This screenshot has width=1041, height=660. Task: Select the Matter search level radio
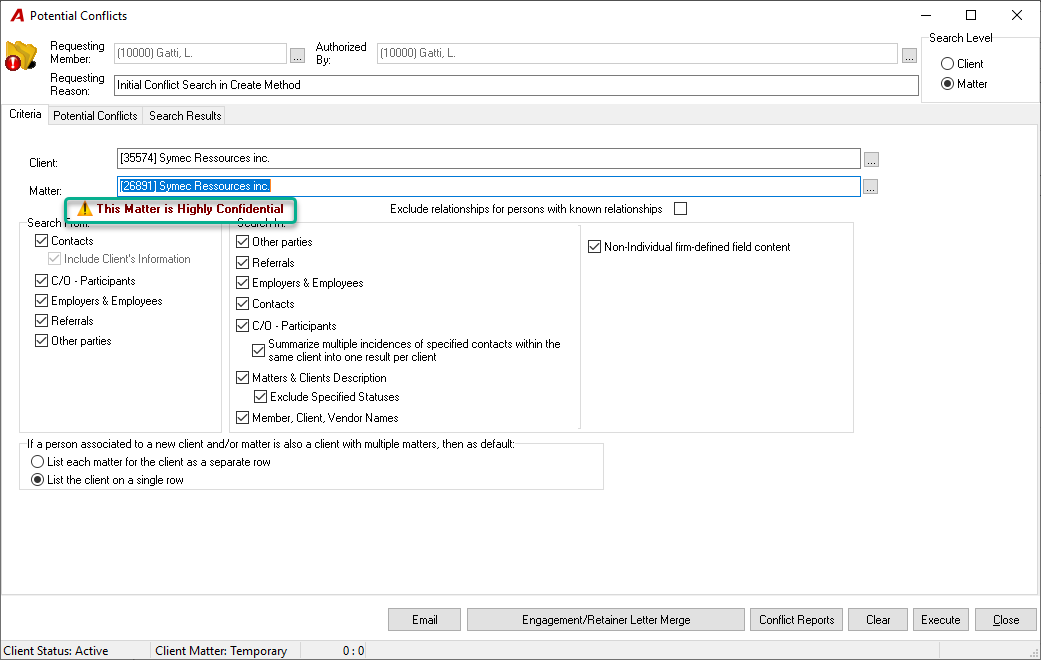coord(947,84)
